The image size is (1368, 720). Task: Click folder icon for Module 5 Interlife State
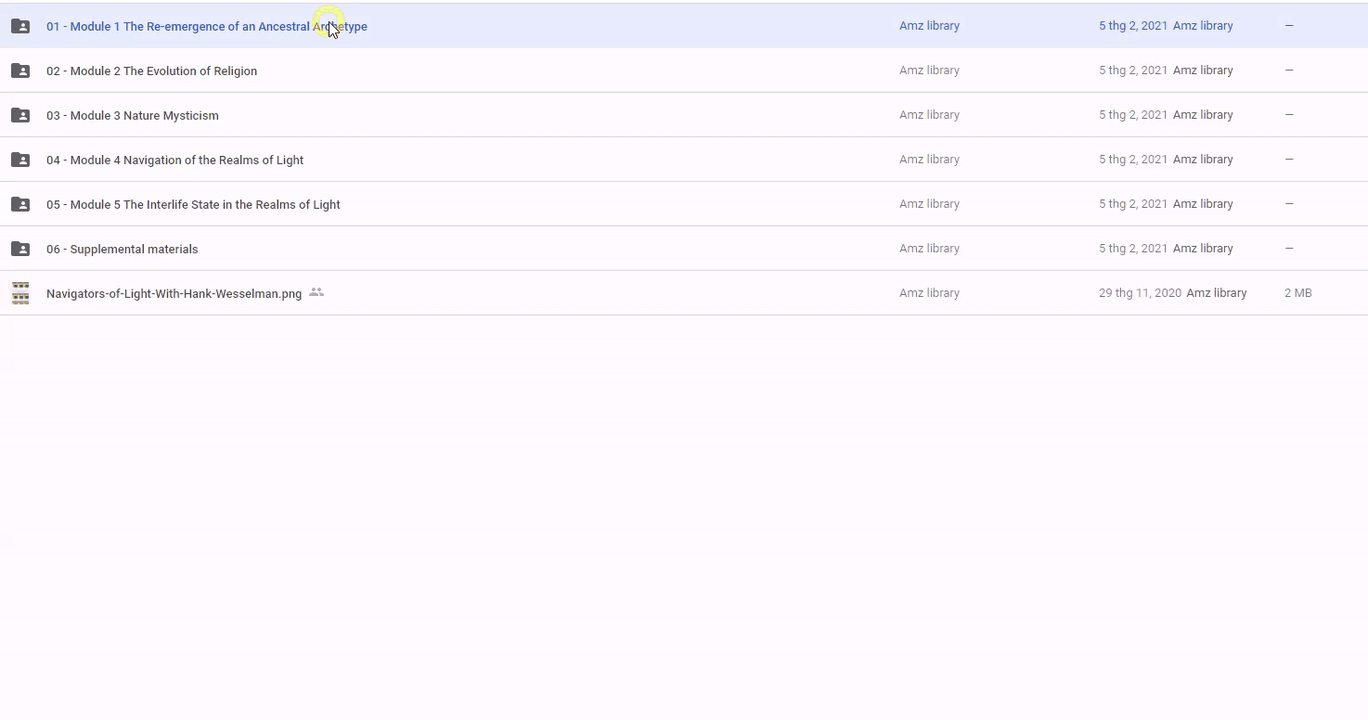pos(20,204)
